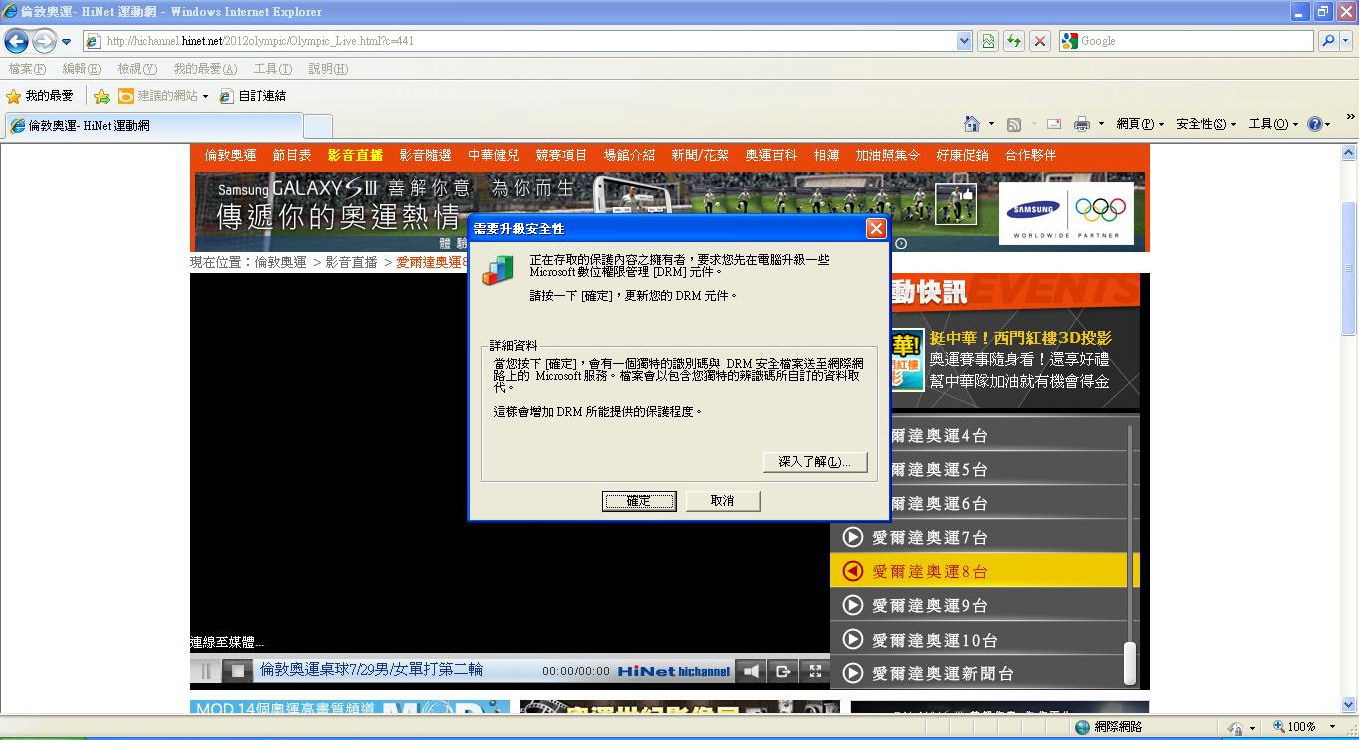The image size is (1359, 740).
Task: Click the RSS feeds icon
Action: tap(1014, 124)
